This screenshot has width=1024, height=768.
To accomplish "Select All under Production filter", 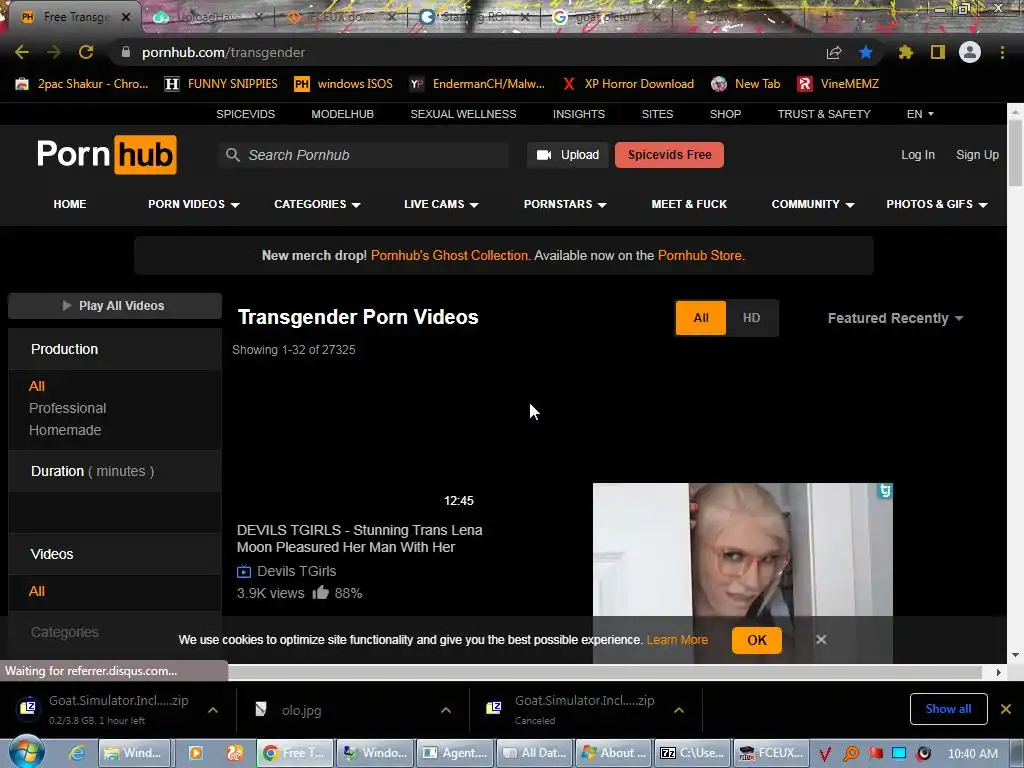I will coord(37,386).
